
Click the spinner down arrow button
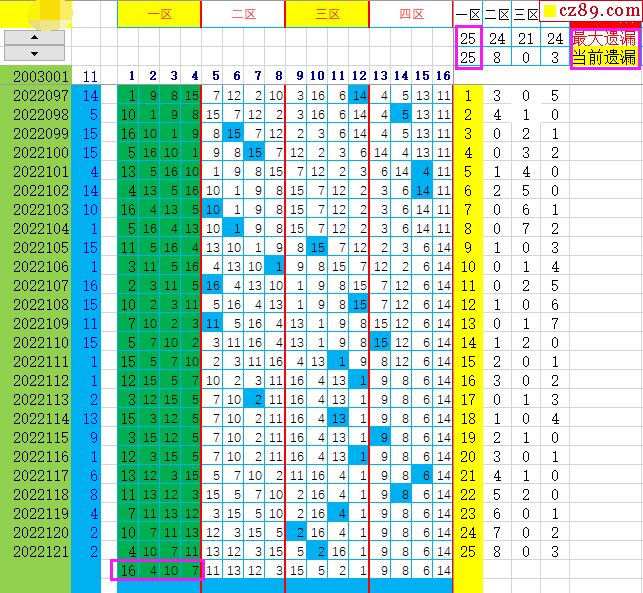pos(34,53)
